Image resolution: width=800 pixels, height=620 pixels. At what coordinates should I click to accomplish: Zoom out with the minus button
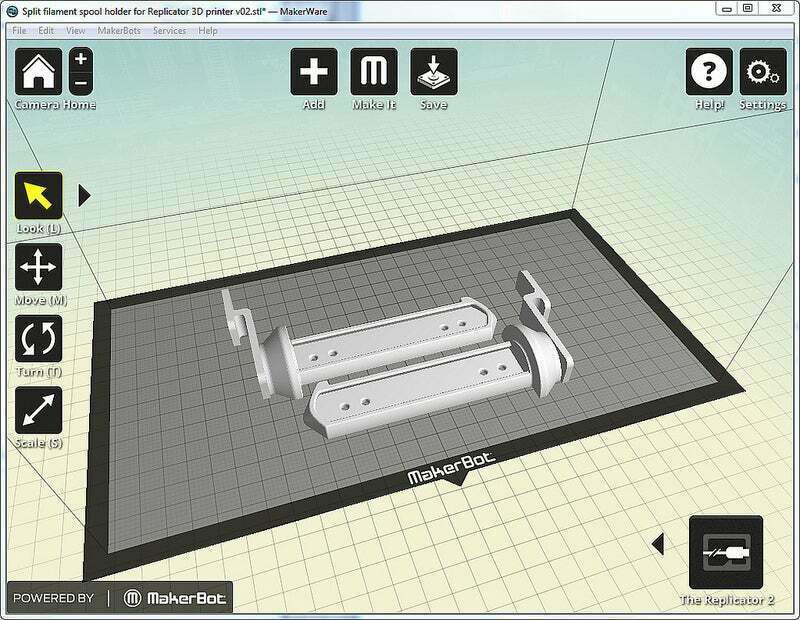tap(81, 83)
